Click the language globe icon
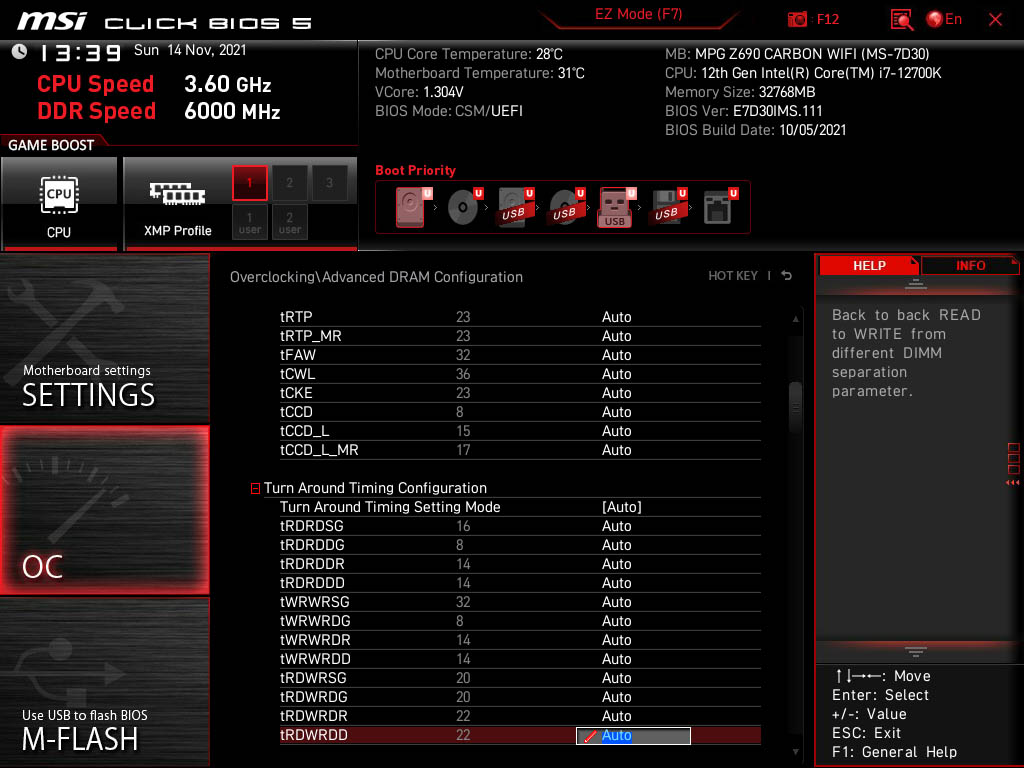Image resolution: width=1024 pixels, height=768 pixels. coord(935,19)
